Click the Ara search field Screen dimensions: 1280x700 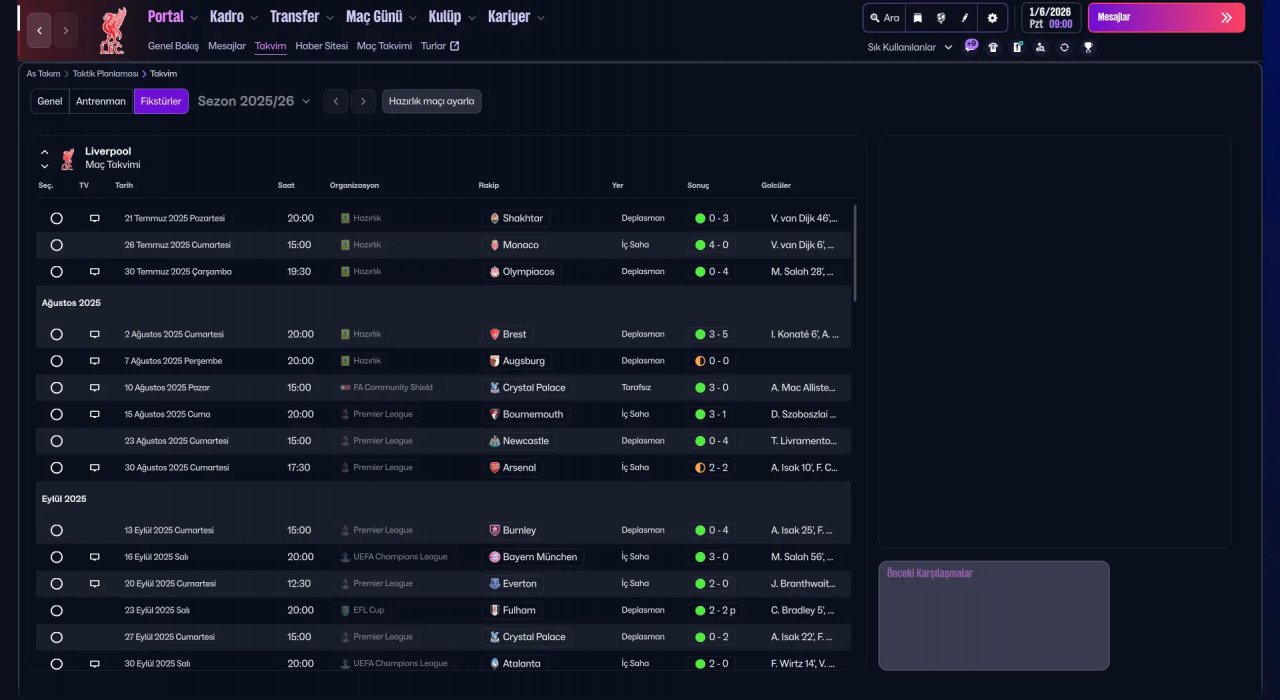point(885,18)
